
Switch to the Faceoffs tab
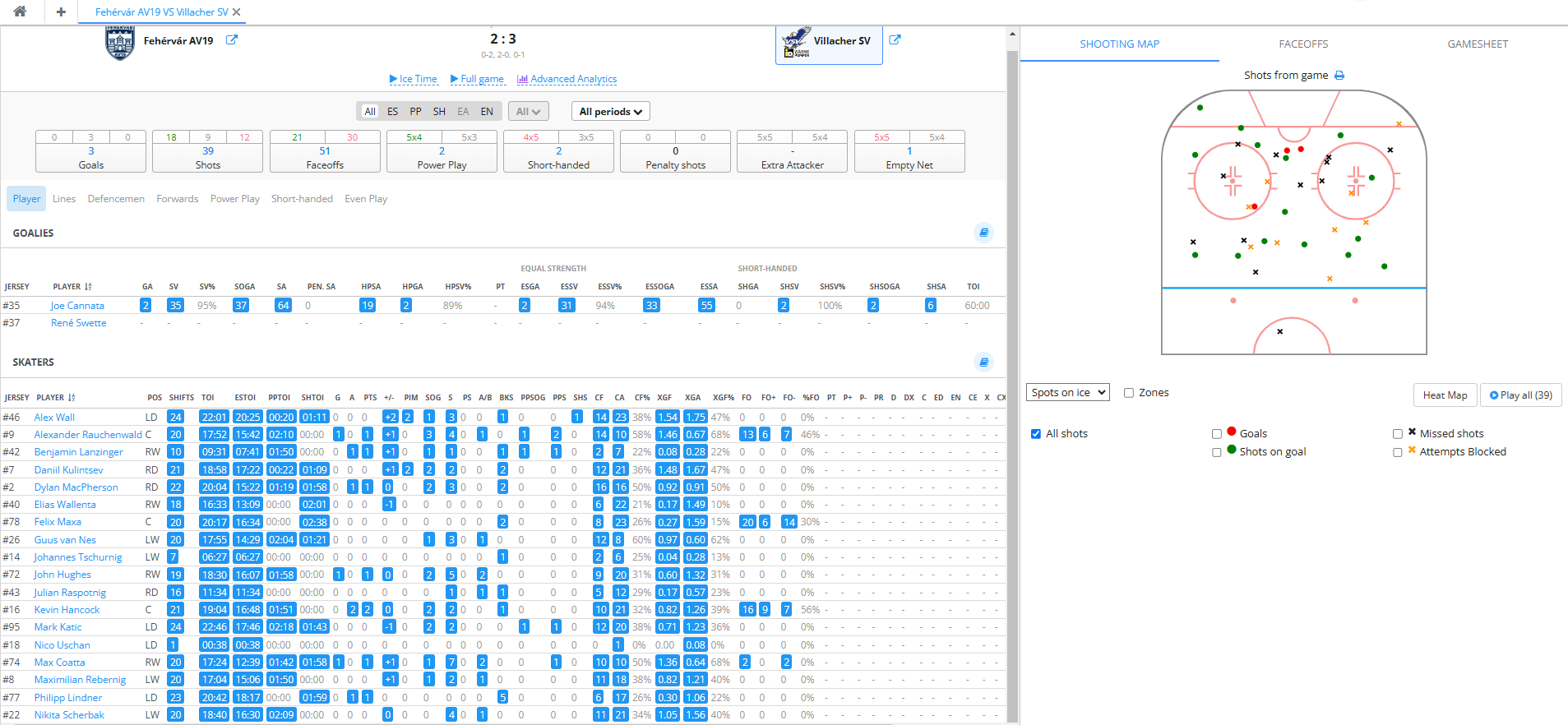pyautogui.click(x=1303, y=44)
